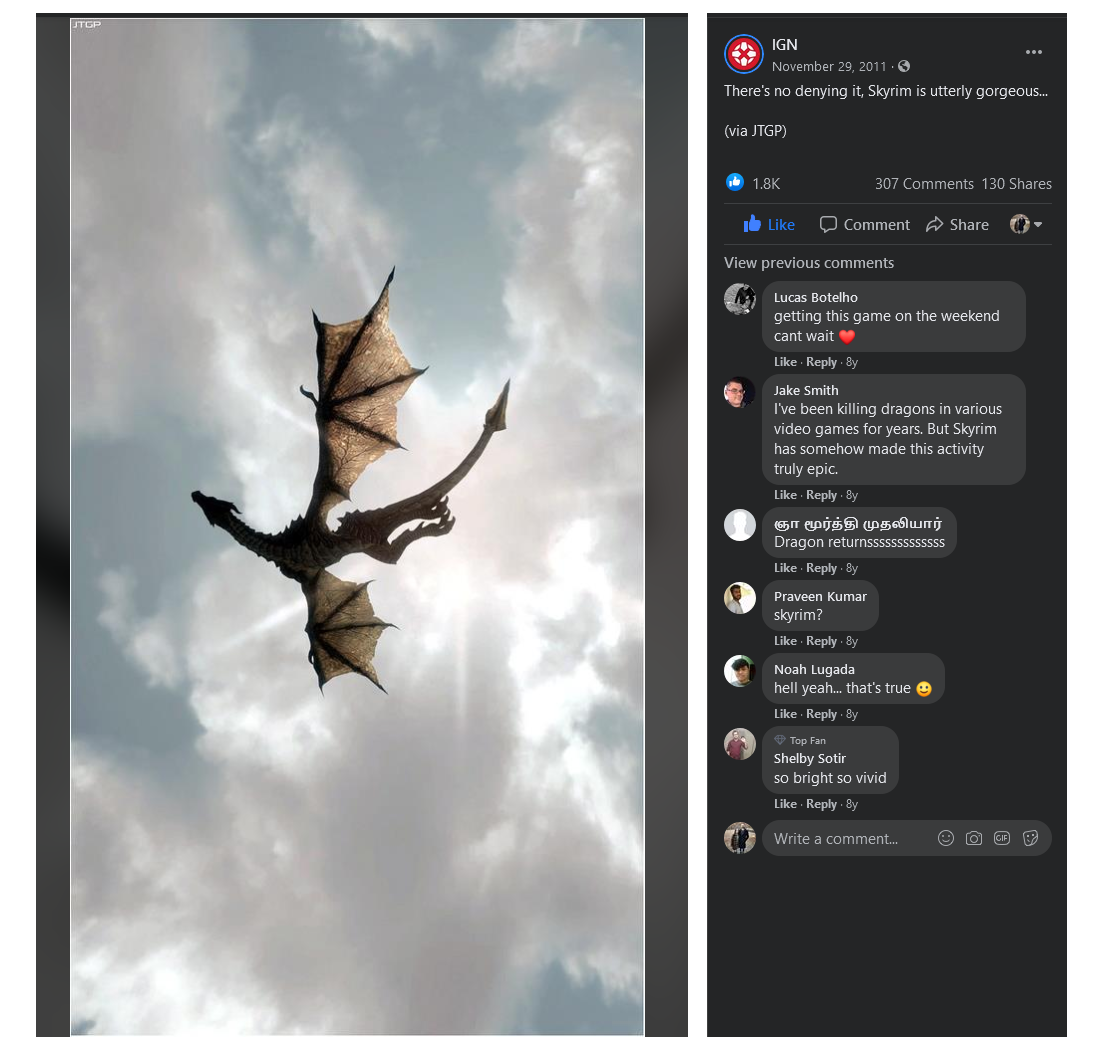Attach a photo using the camera icon
Image resolution: width=1109 pixels, height=1053 pixels.
click(974, 838)
